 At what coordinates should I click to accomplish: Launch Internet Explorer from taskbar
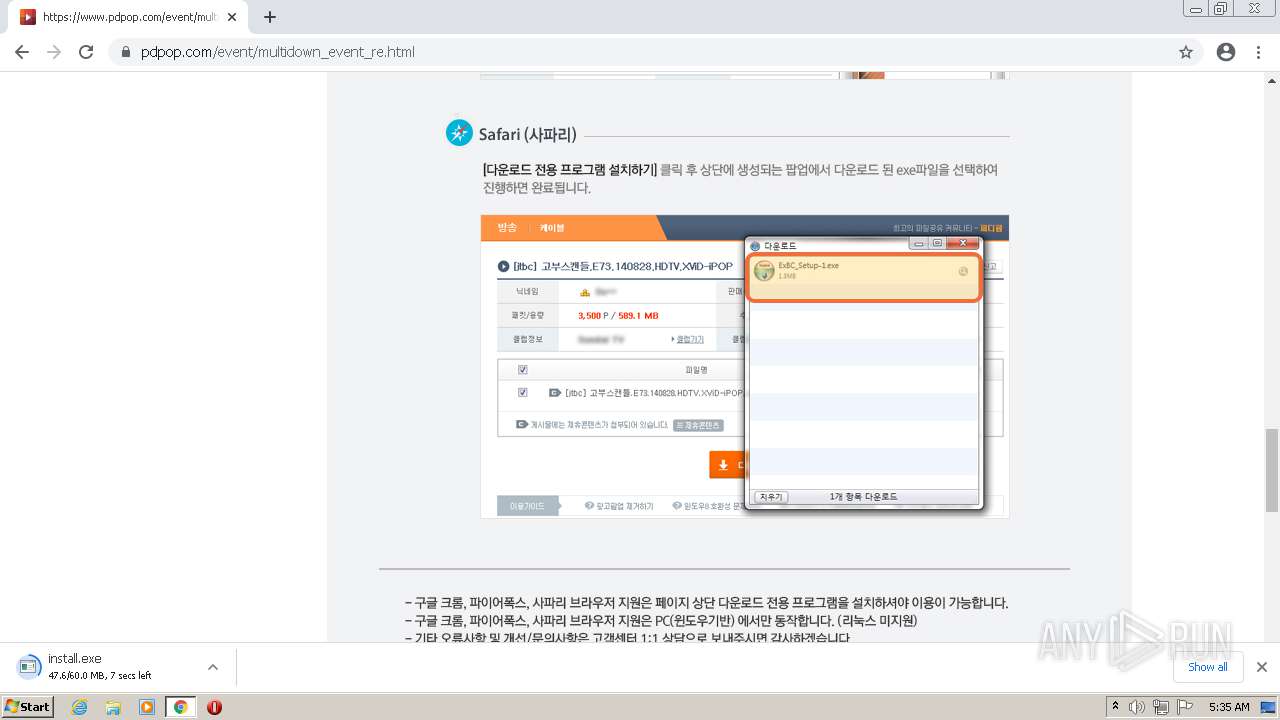(79, 707)
